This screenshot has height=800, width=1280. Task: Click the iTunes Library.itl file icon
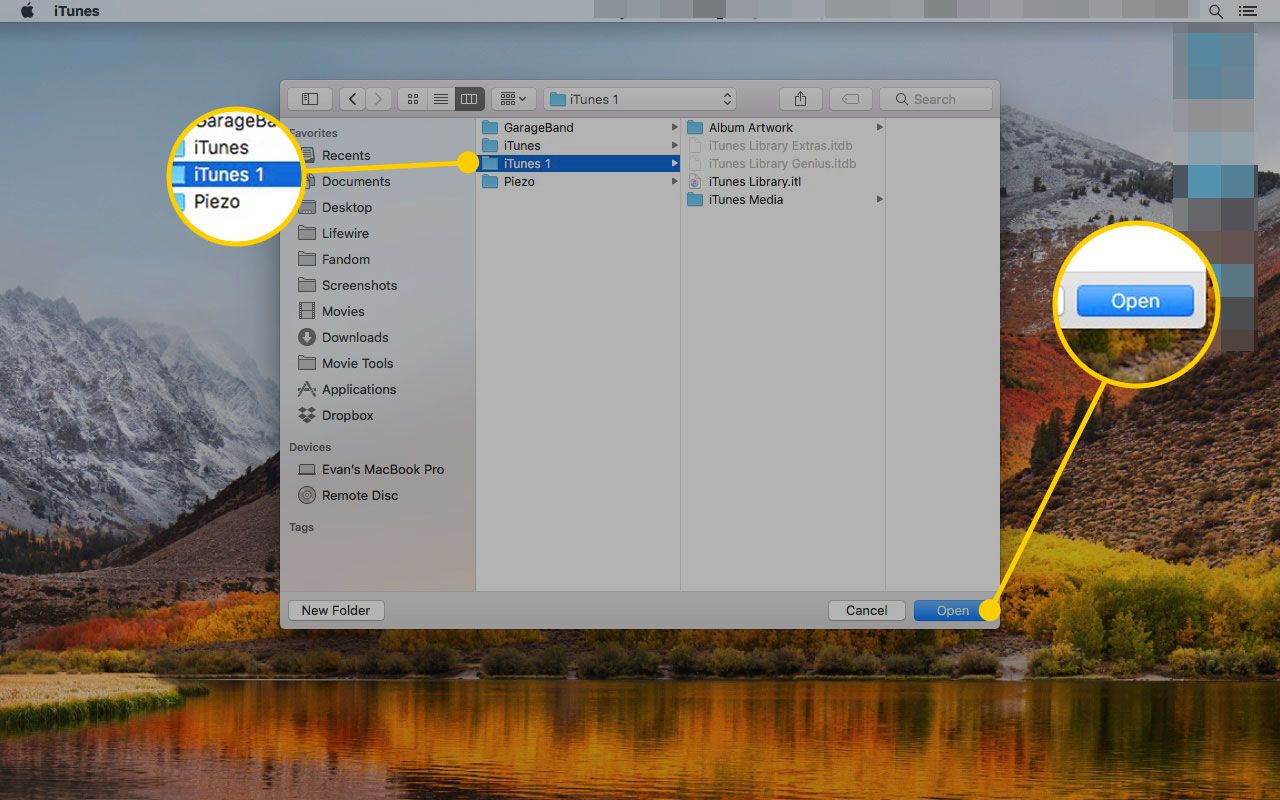695,181
